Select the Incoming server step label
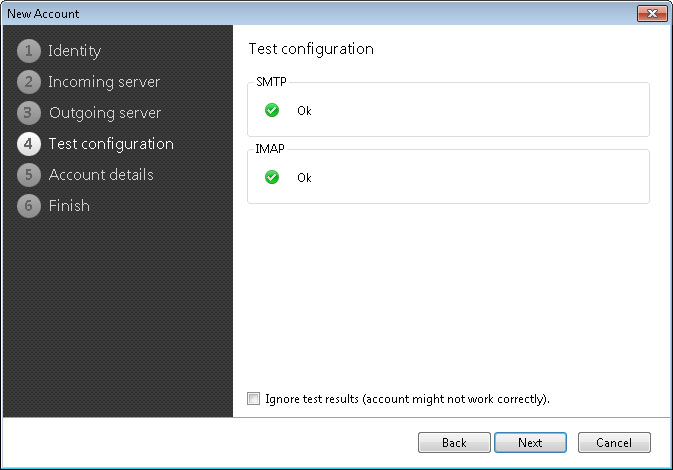This screenshot has width=673, height=470. click(104, 82)
